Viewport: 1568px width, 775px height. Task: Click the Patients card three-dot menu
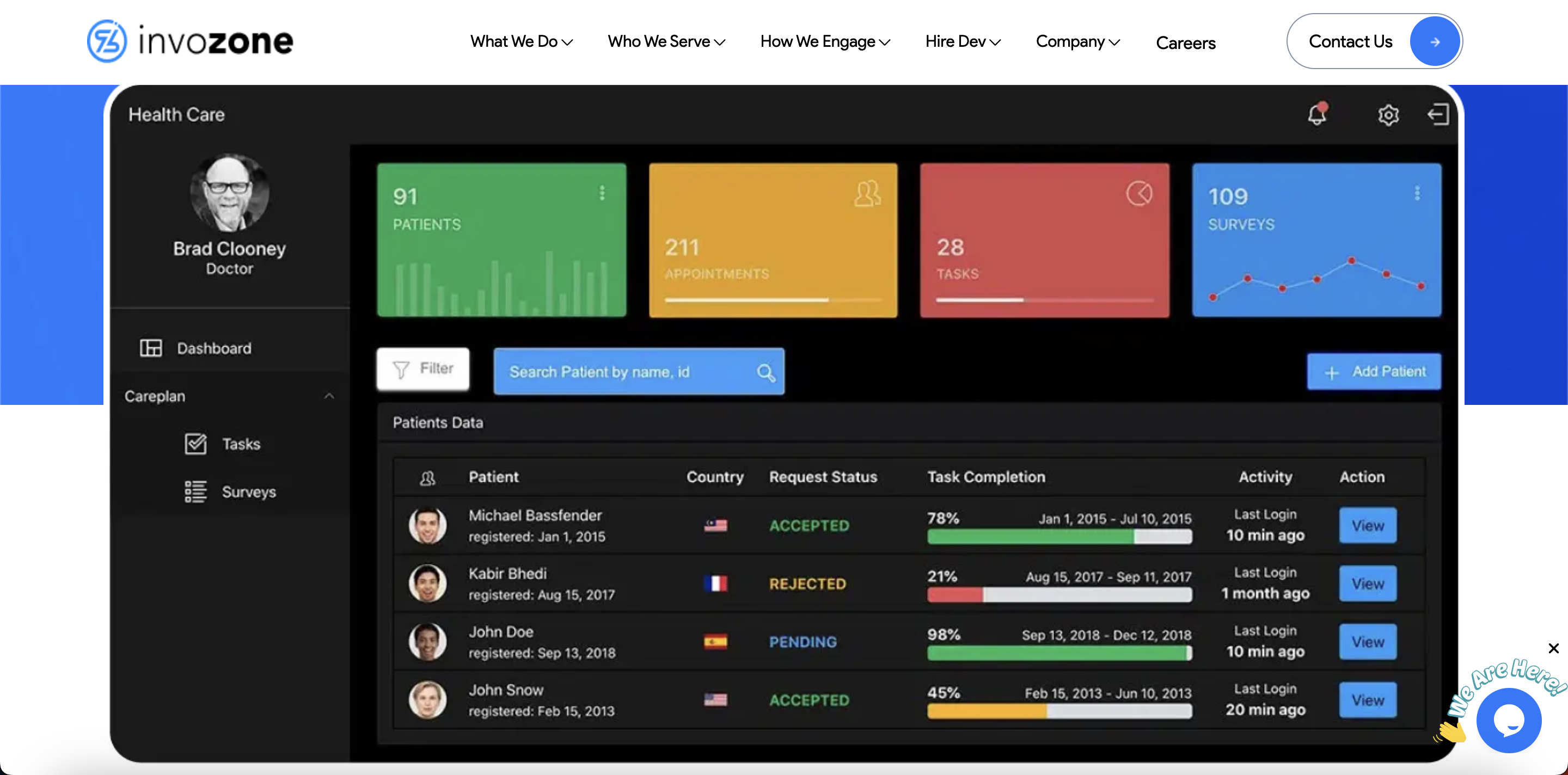[602, 193]
